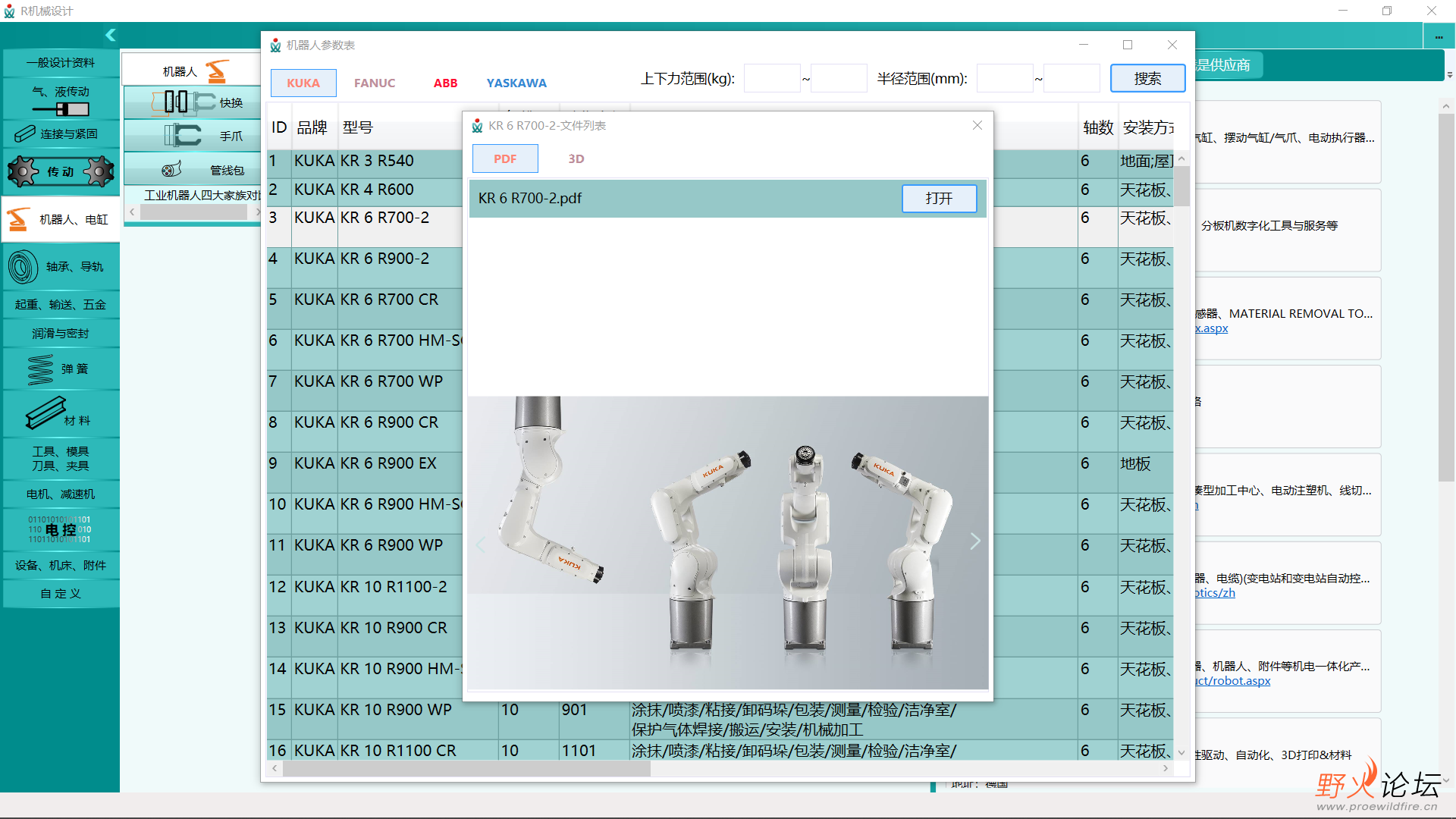Open 传动 gear category

(61, 172)
